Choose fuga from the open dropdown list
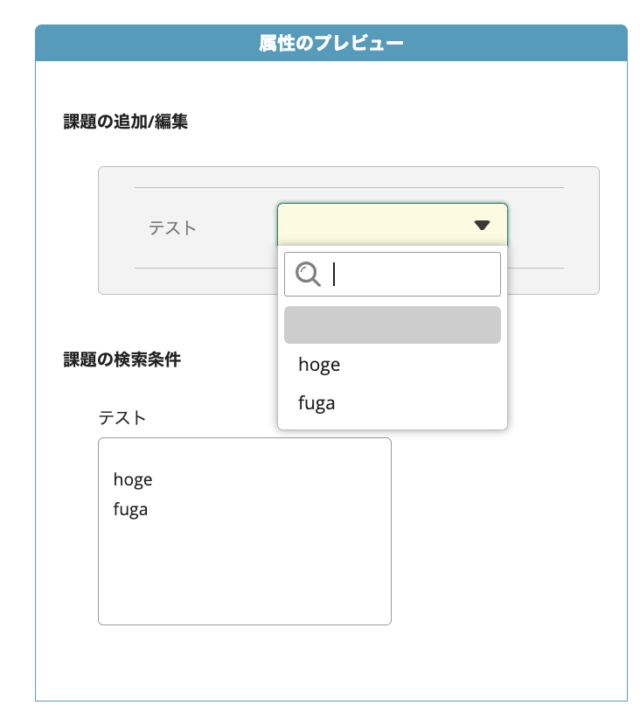The height and width of the screenshot is (719, 640). tap(317, 404)
